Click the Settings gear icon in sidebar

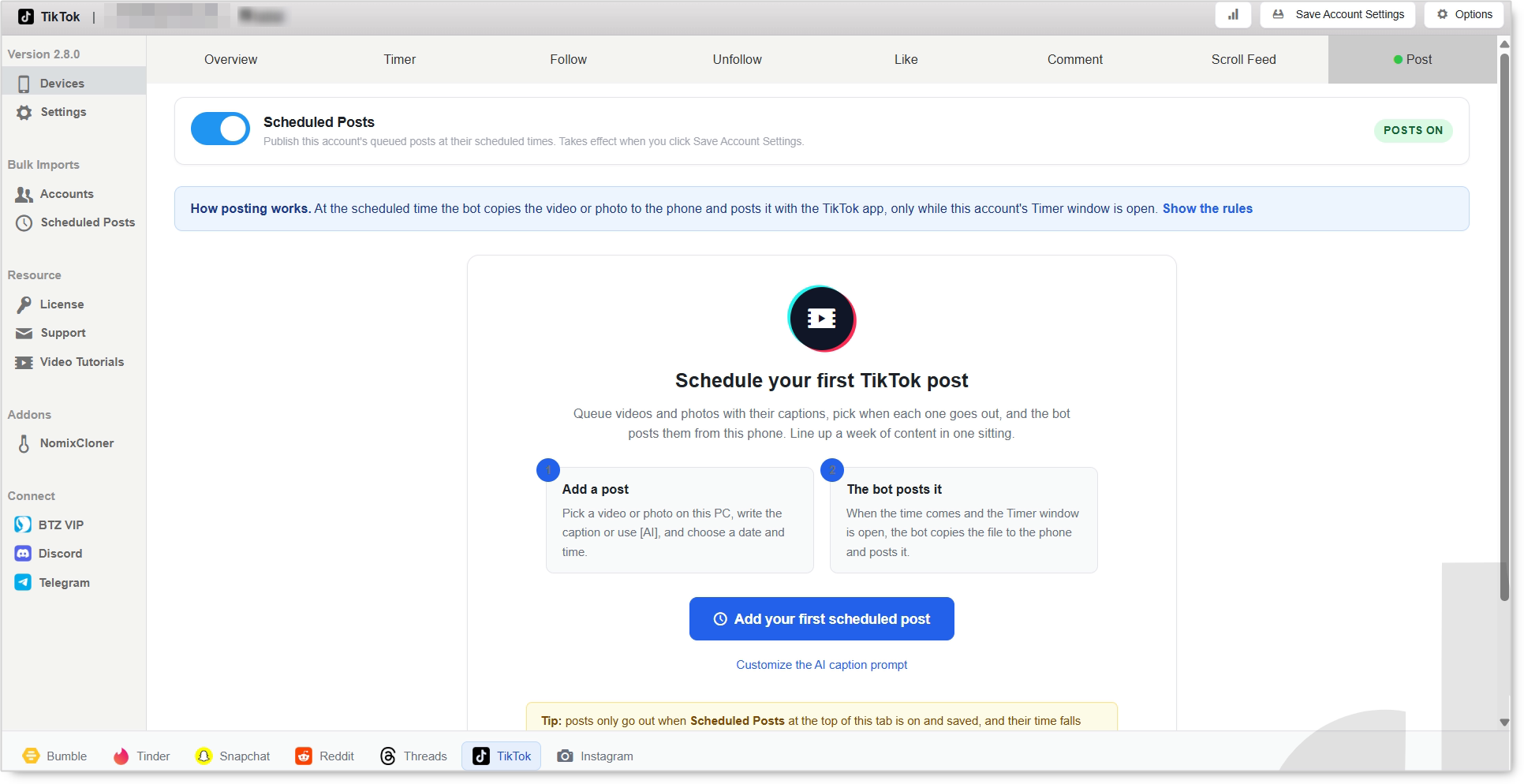click(24, 113)
